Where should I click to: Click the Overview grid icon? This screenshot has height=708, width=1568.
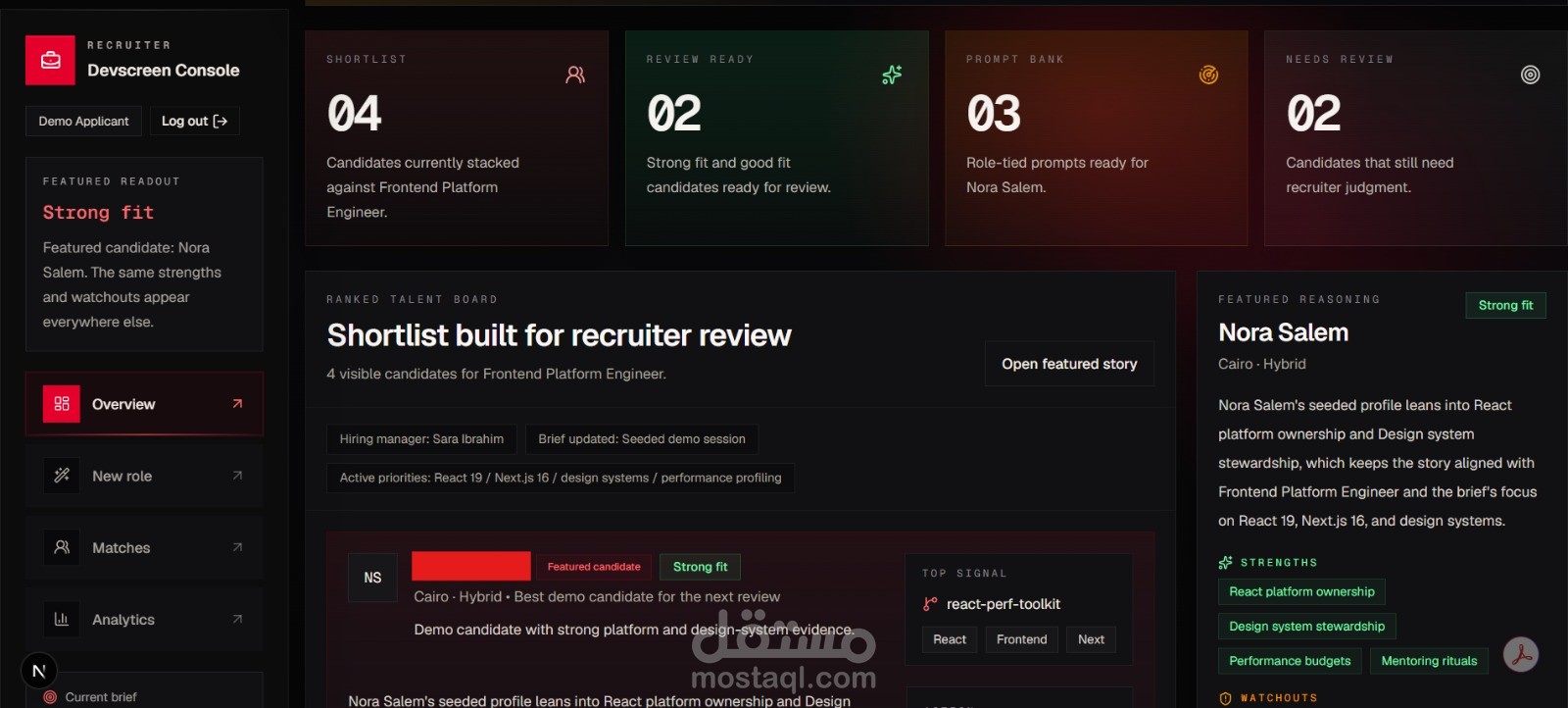point(62,404)
